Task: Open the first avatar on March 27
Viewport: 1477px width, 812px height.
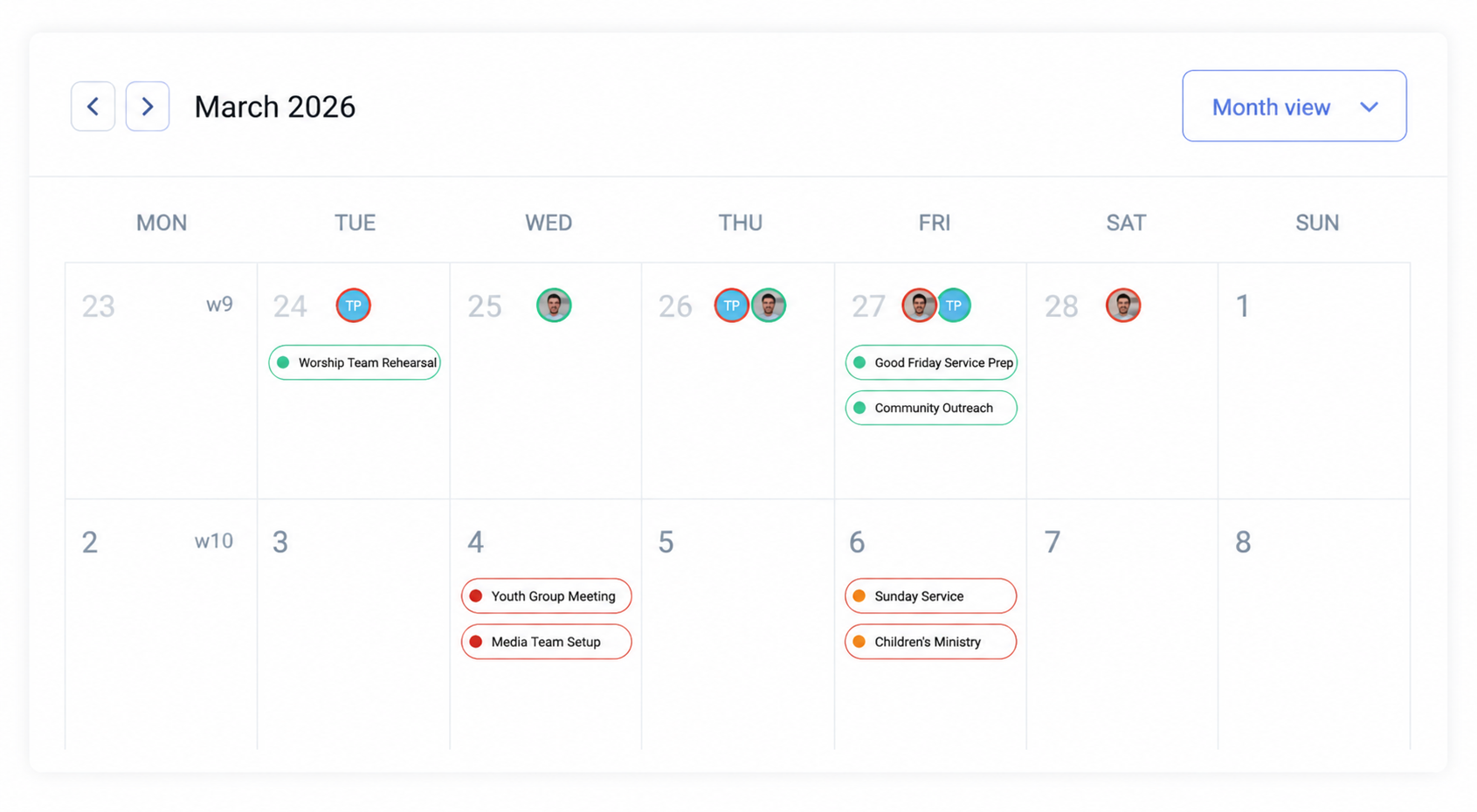Action: tap(918, 305)
